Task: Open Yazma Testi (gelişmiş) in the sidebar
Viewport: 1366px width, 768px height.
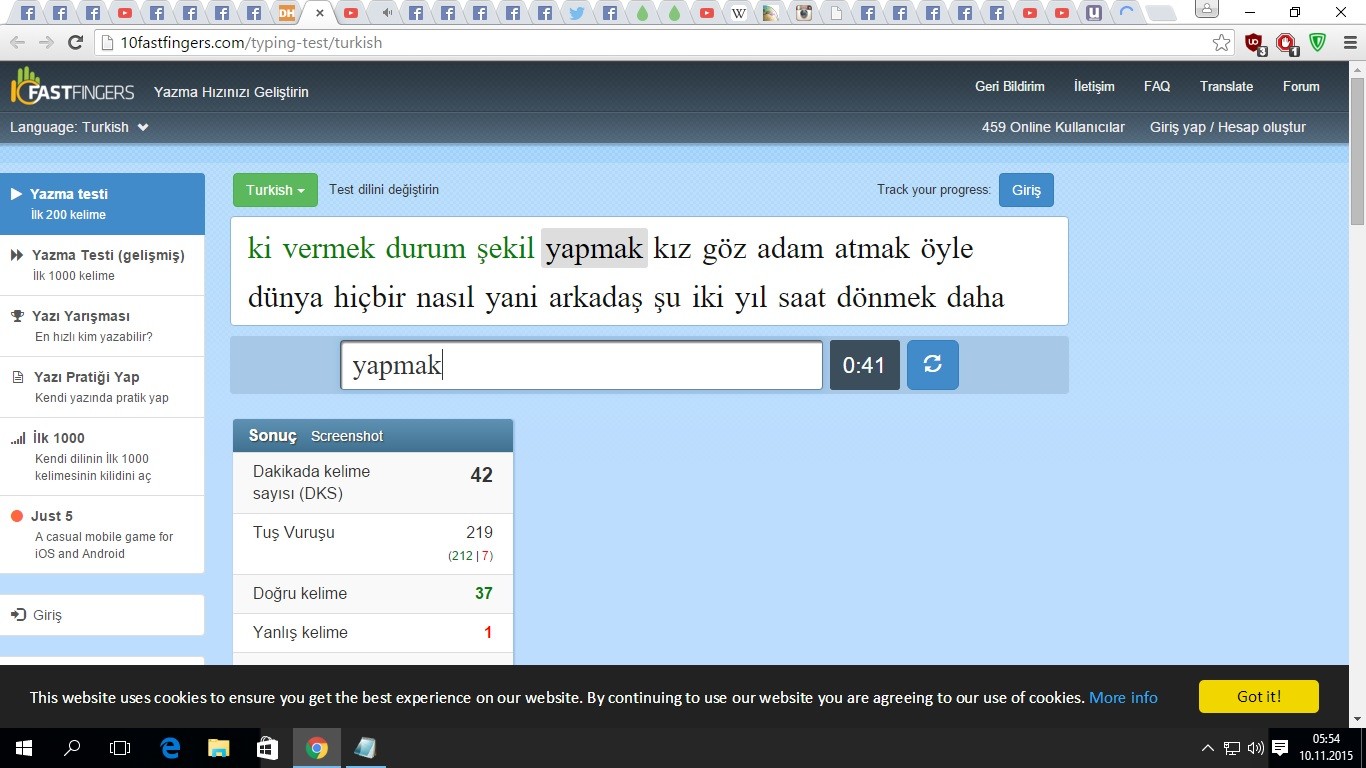Action: 102,265
